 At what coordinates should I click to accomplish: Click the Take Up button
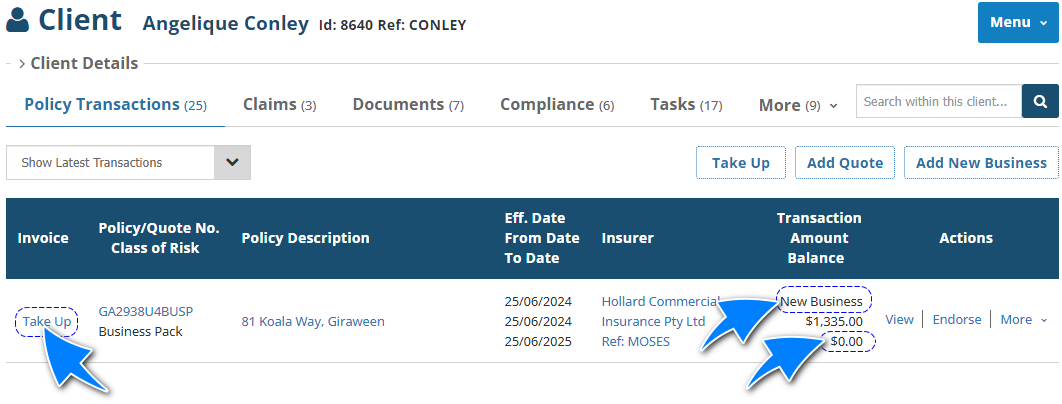(740, 163)
